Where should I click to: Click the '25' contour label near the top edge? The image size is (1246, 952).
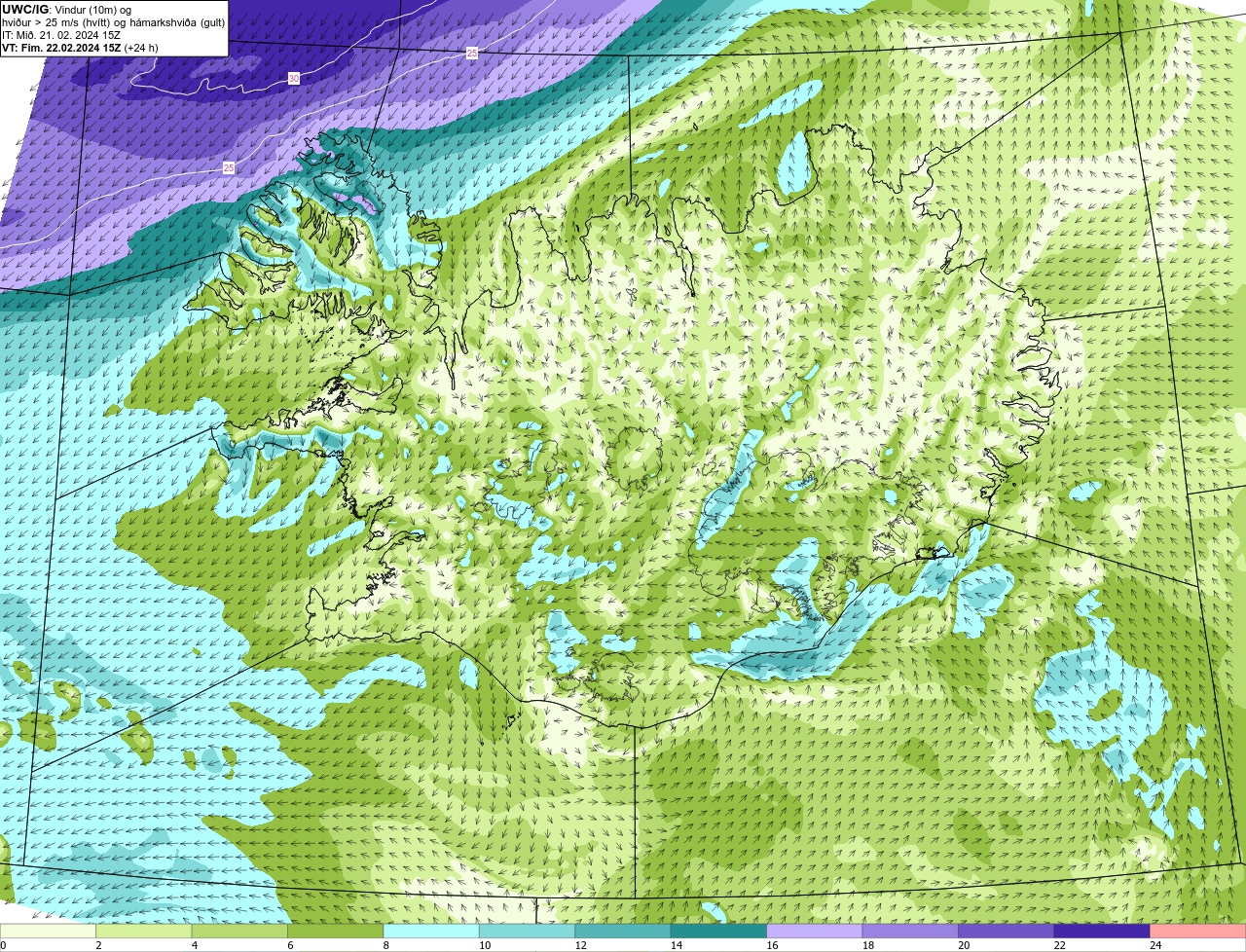click(472, 53)
